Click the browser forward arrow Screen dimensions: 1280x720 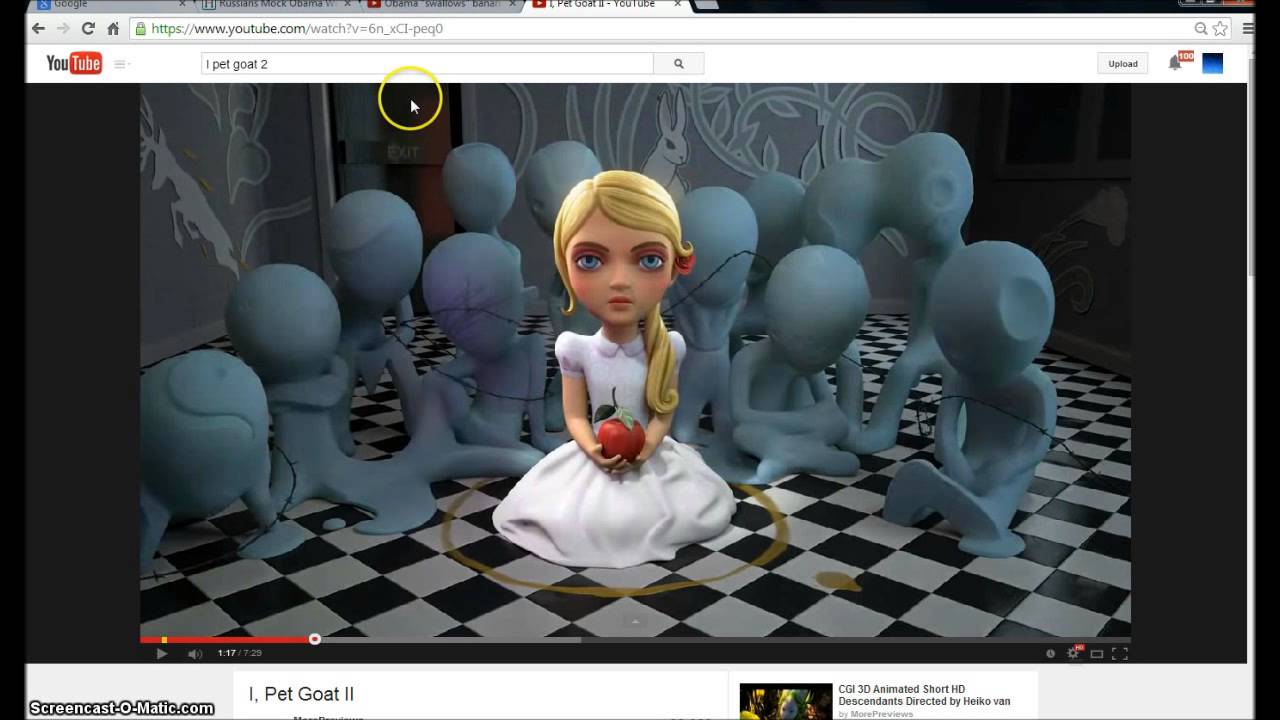click(x=63, y=29)
